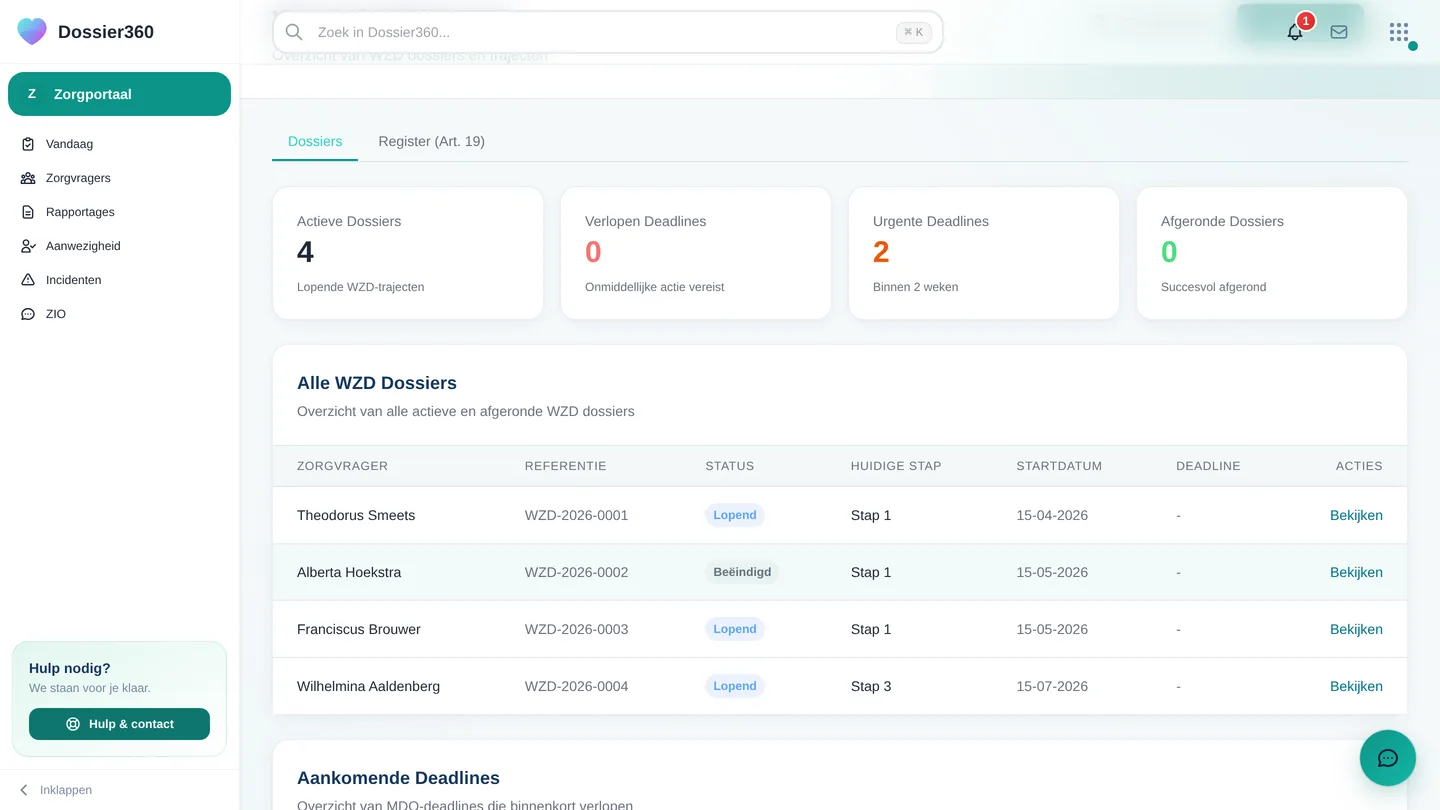Open the notifications bell

pyautogui.click(x=1295, y=32)
